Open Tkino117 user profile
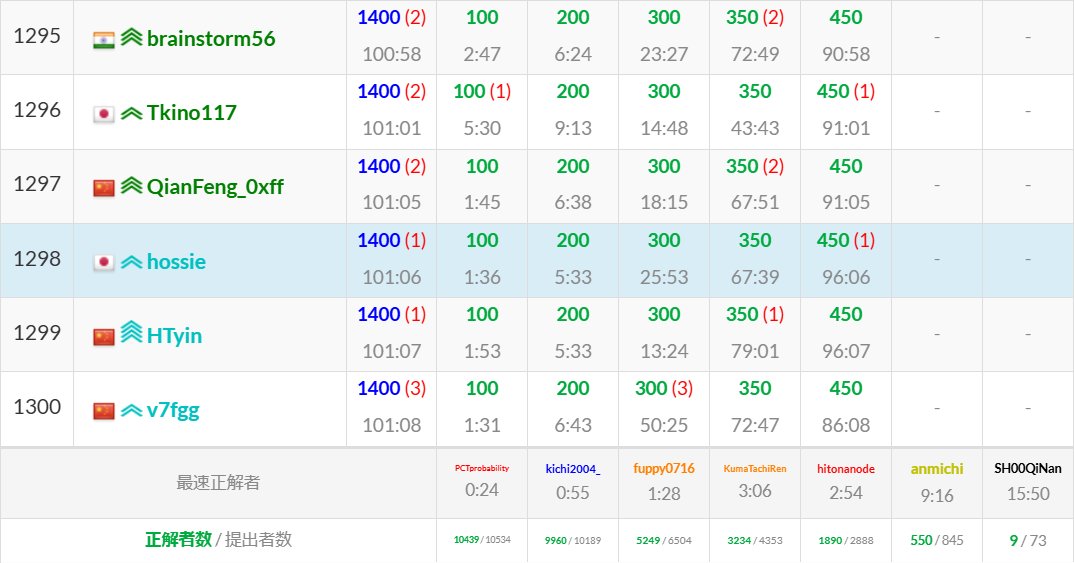Image resolution: width=1074 pixels, height=563 pixels. (192, 112)
